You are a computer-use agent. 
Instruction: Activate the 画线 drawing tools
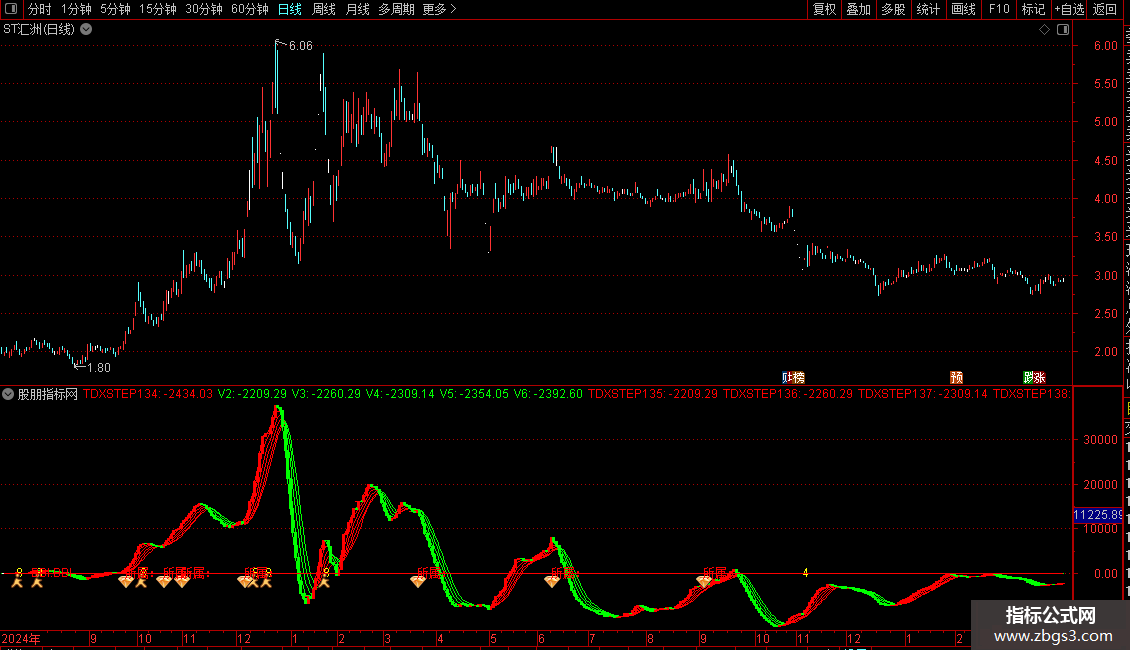963,9
